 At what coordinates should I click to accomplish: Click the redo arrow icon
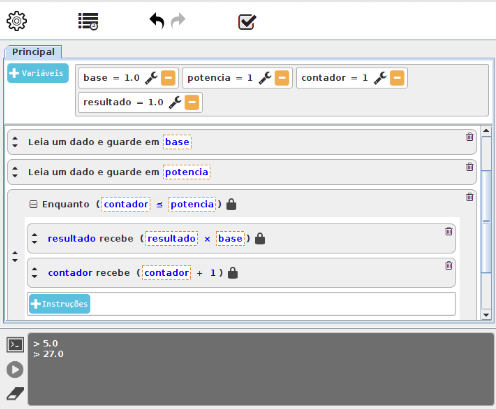pyautogui.click(x=178, y=21)
